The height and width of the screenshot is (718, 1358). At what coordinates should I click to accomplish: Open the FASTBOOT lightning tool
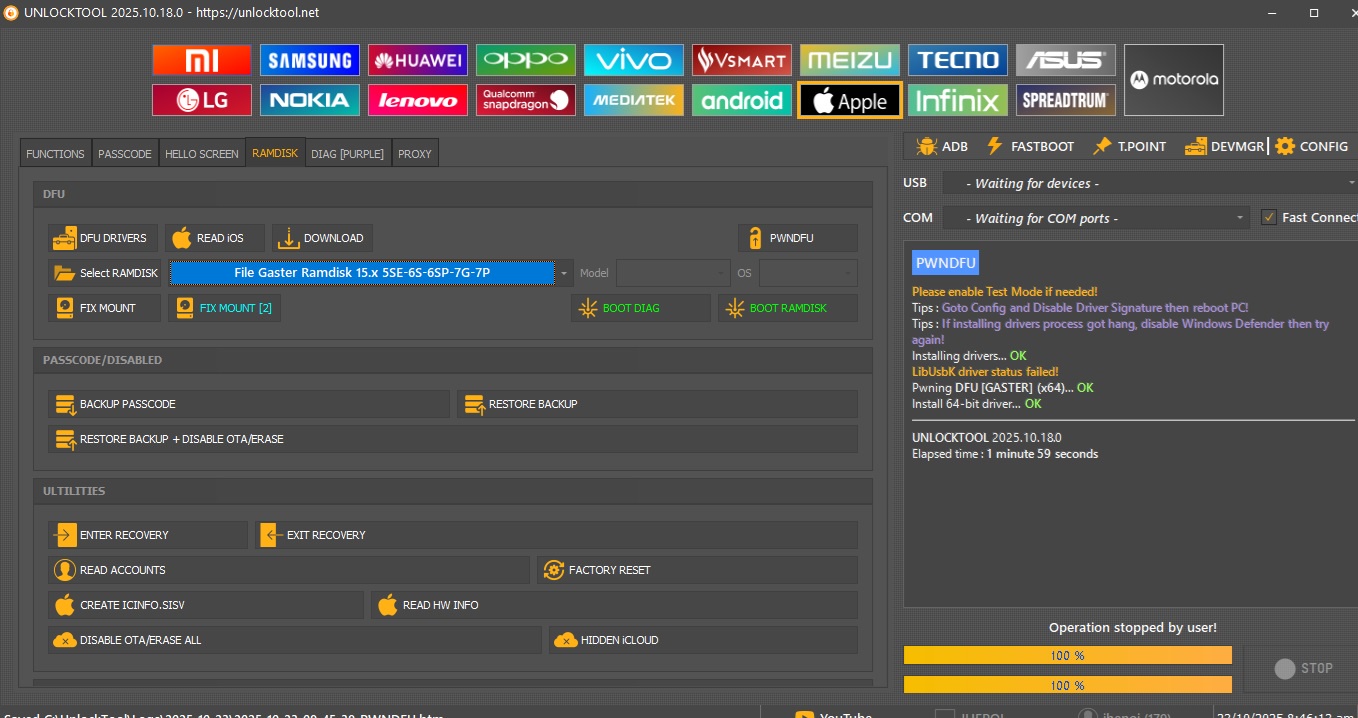click(x=1030, y=146)
